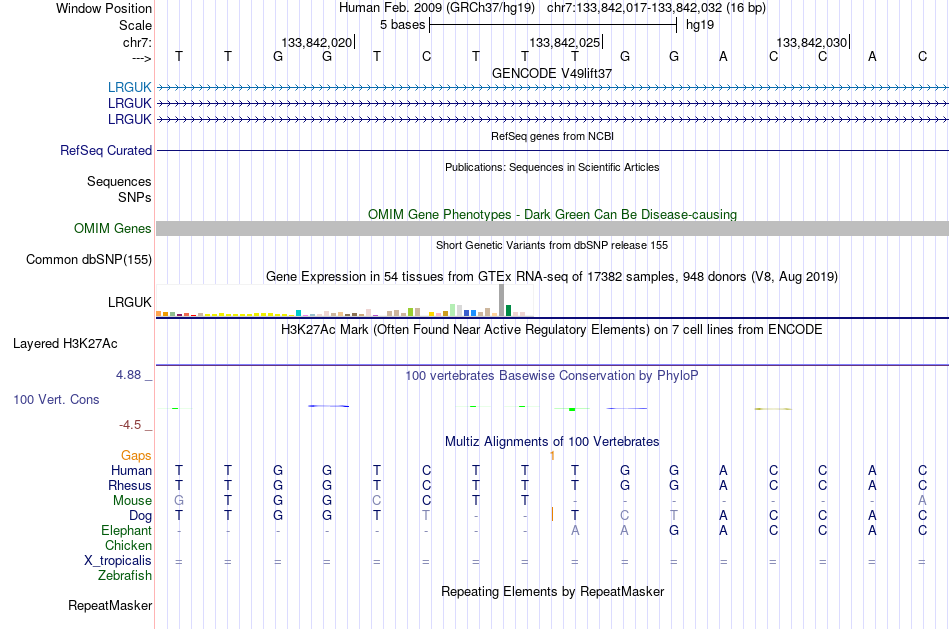Open the OMIM Genes track label
Image resolution: width=950 pixels, height=629 pixels.
click(113, 228)
